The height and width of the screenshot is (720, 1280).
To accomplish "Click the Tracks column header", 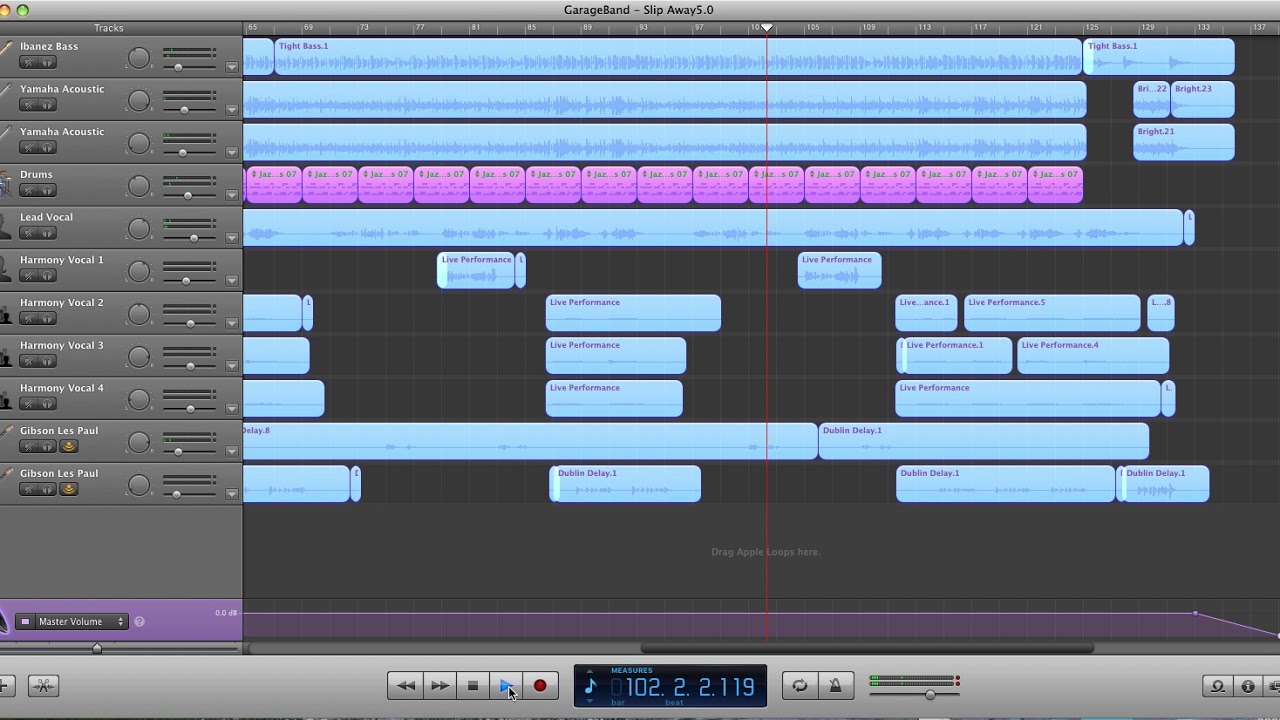I will point(108,28).
